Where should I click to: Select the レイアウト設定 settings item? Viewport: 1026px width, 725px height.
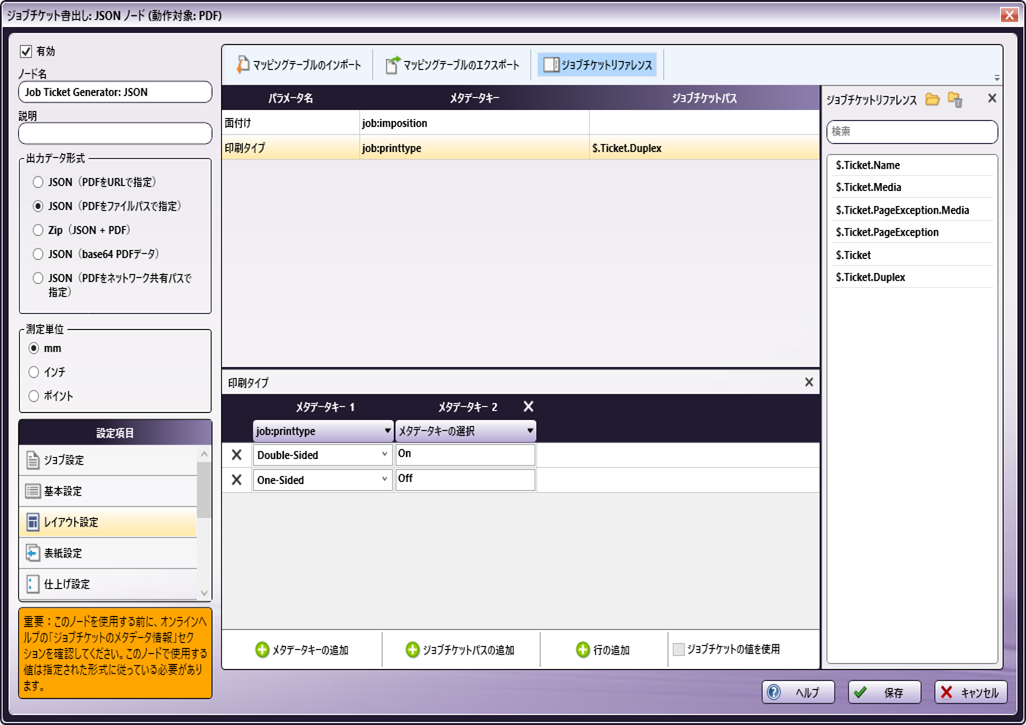pyautogui.click(x=108, y=522)
